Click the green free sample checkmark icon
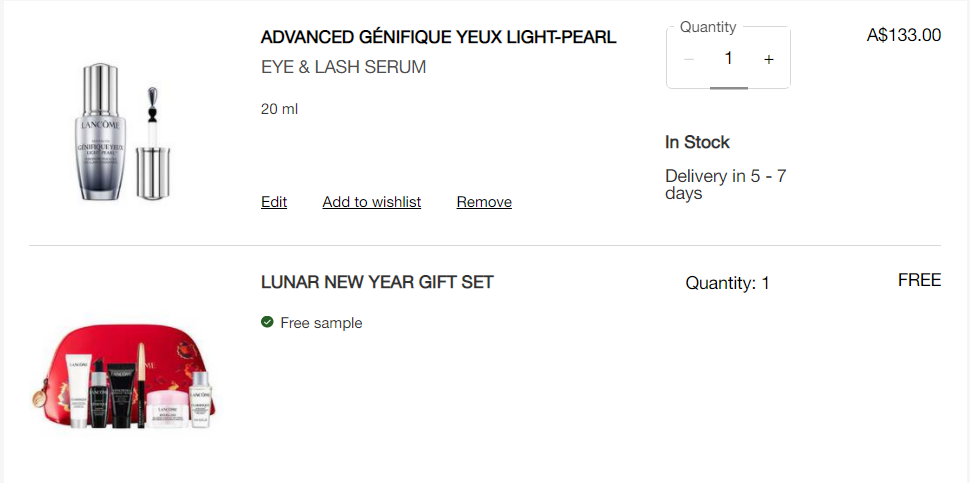This screenshot has width=970, height=483. pyautogui.click(x=267, y=322)
